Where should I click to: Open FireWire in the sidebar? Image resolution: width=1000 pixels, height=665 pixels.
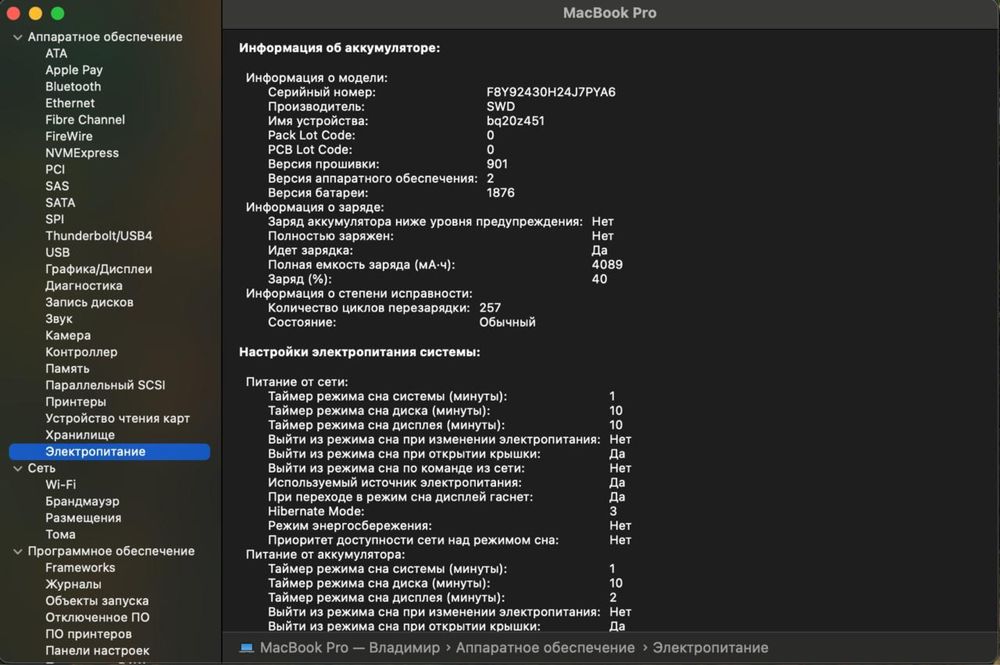(x=69, y=136)
